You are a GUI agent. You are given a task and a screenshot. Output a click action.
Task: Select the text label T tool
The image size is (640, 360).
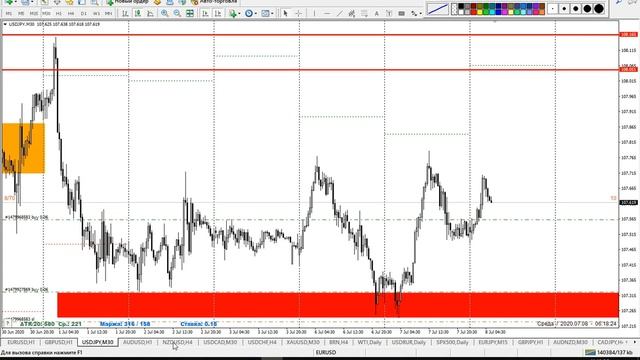389,13
